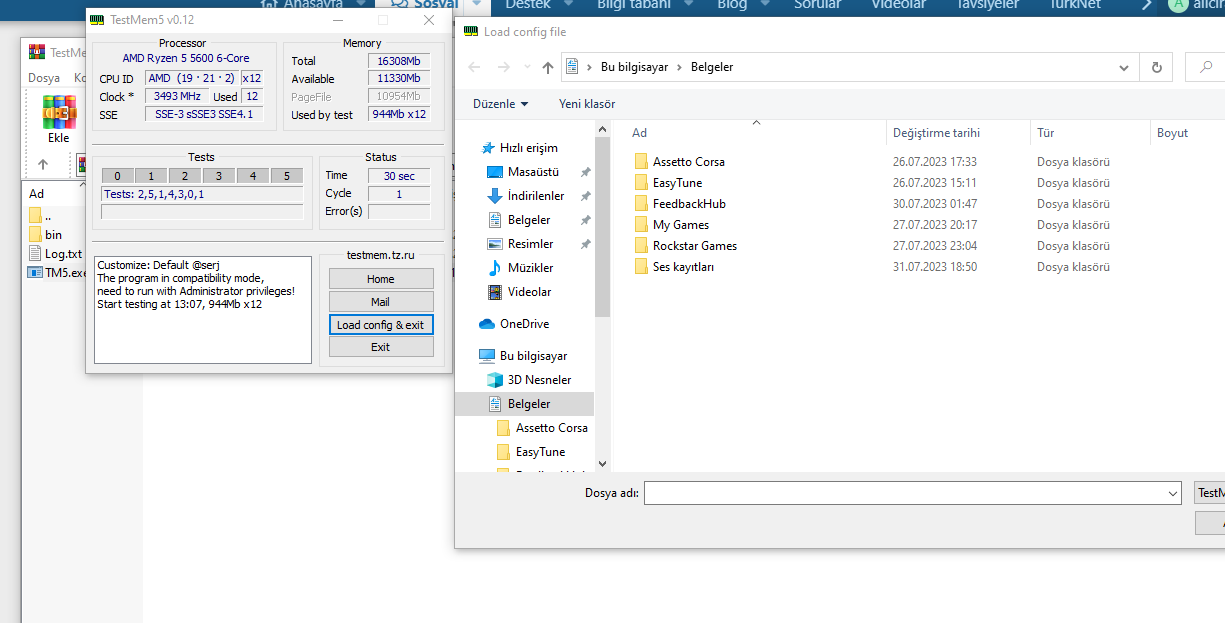Screen dimensions: 1225x623
Task: Open Videolar in navigation pane
Action: click(529, 292)
